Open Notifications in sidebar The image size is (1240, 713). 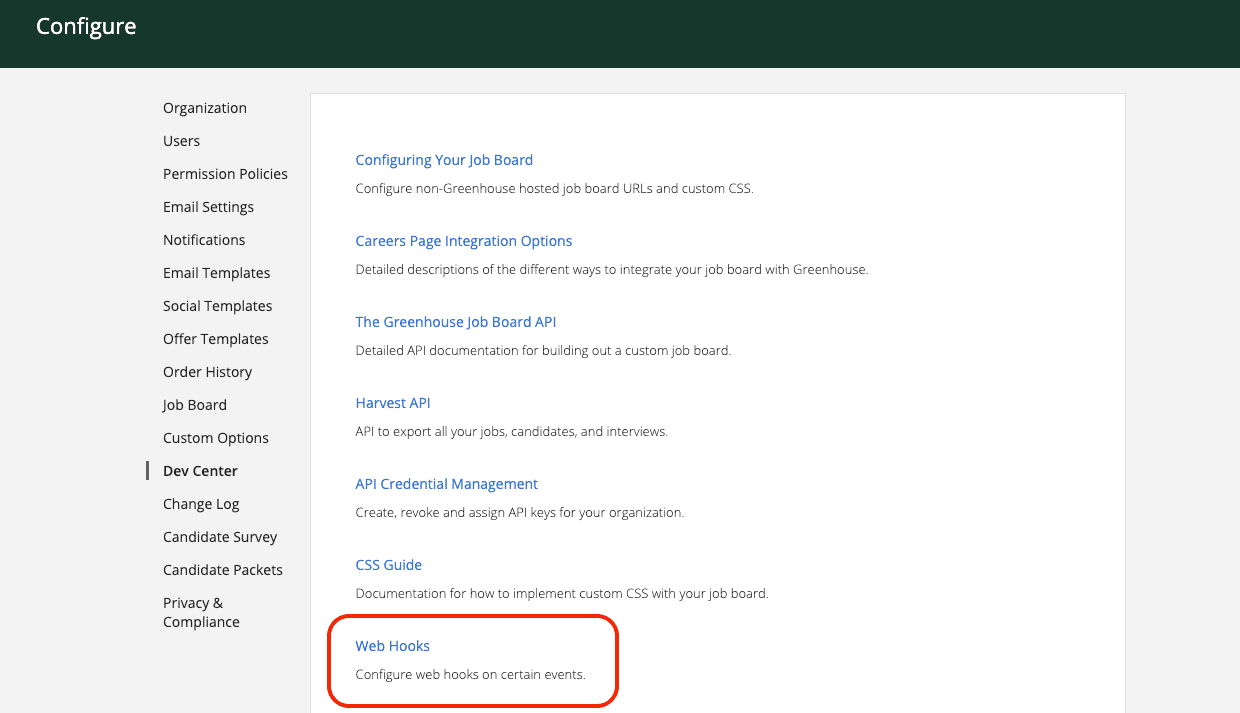[204, 240]
